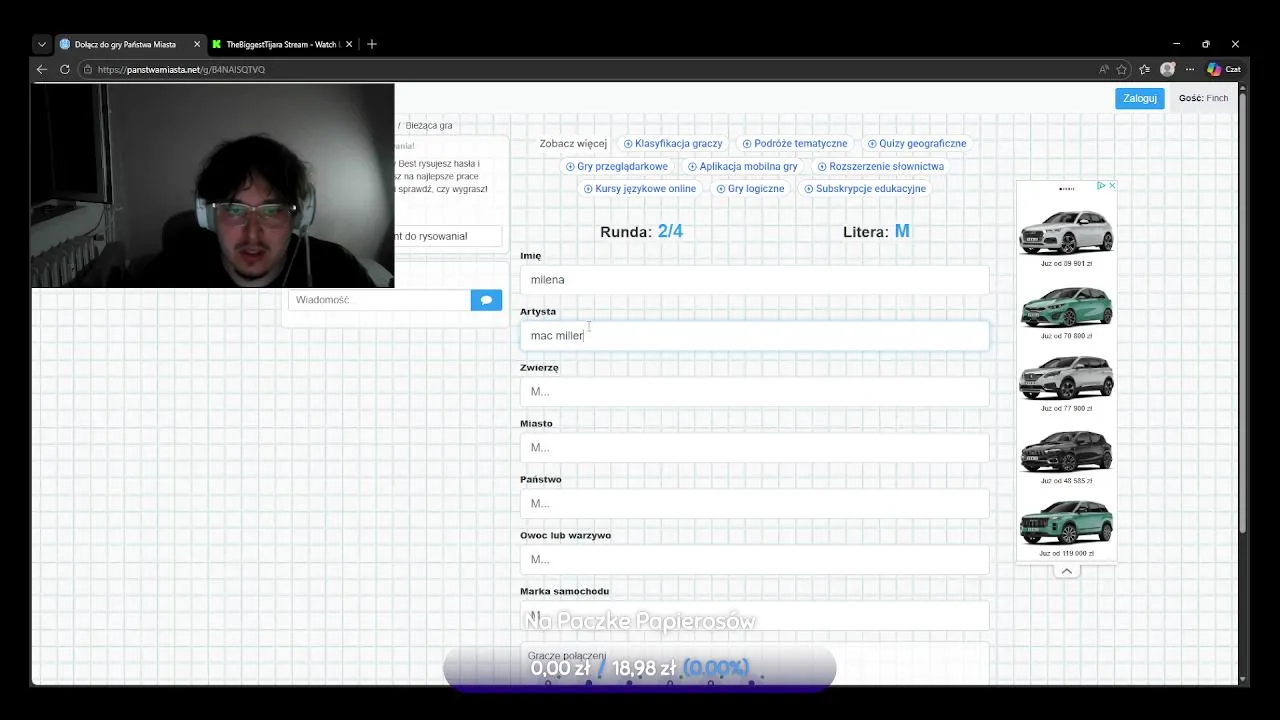Open Quizy geograficzne link
1280x720 pixels.
(x=917, y=143)
